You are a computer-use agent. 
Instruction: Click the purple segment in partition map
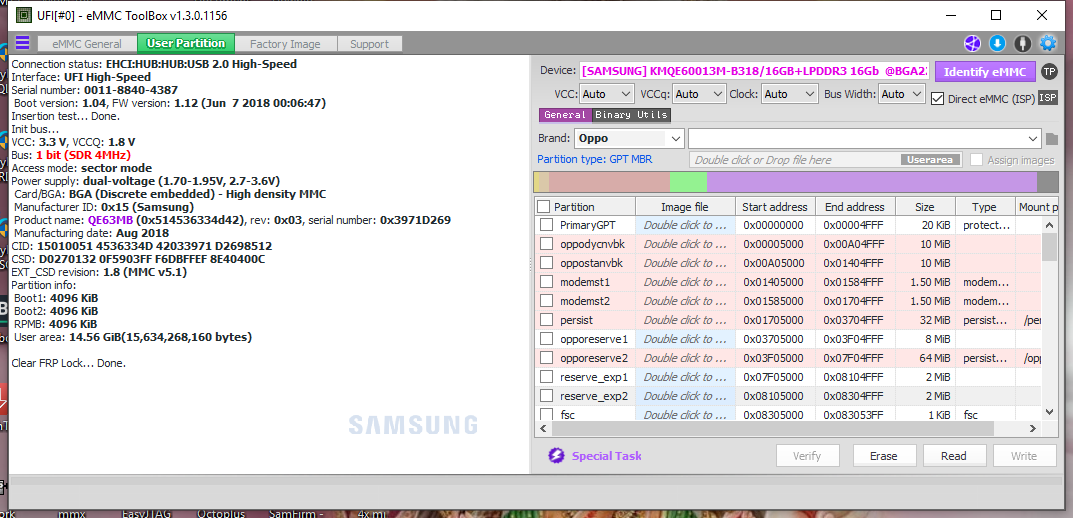(872, 182)
